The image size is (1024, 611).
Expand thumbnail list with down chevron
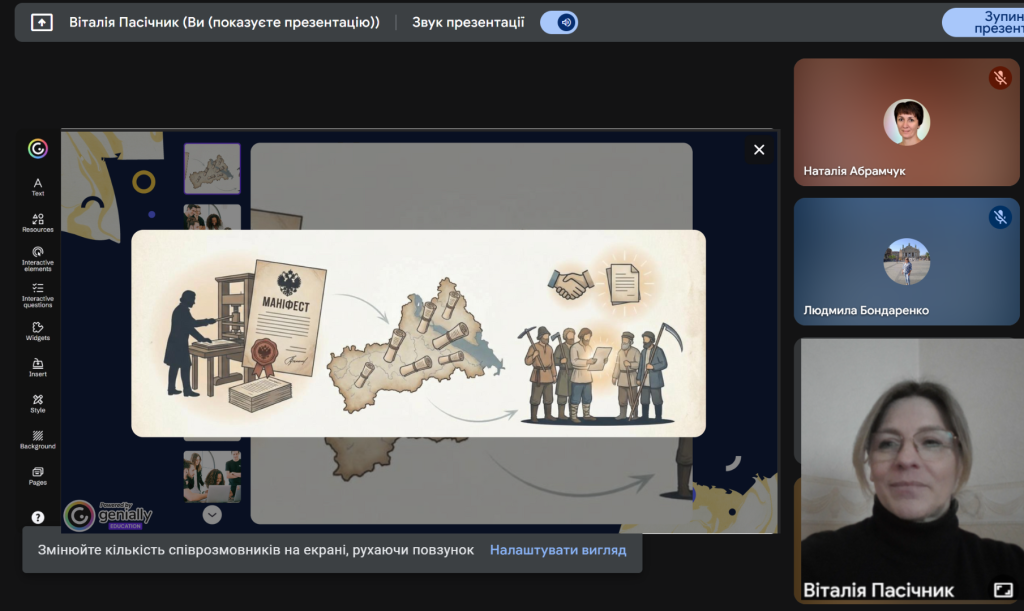(212, 515)
